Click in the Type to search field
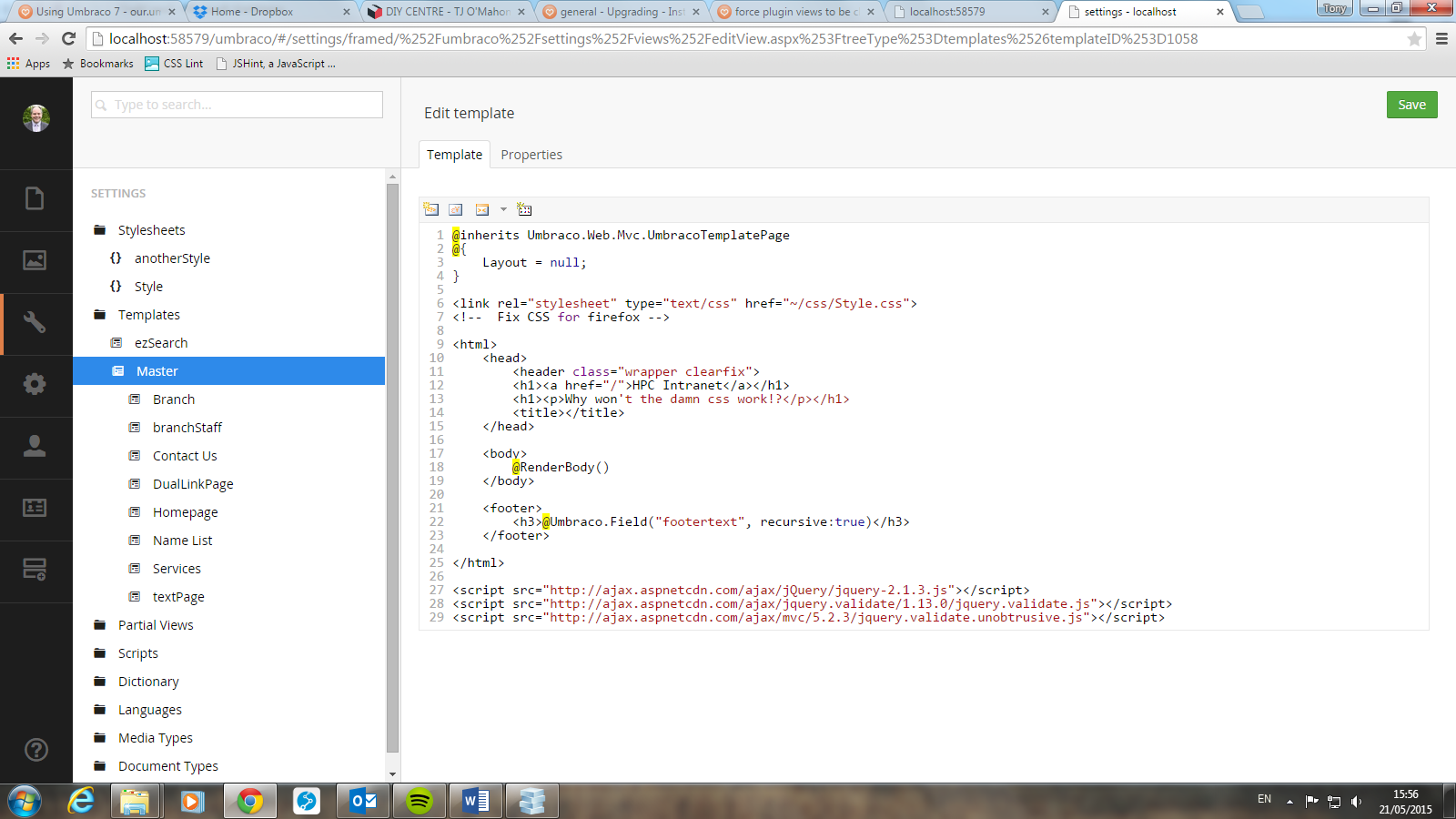 pyautogui.click(x=237, y=105)
